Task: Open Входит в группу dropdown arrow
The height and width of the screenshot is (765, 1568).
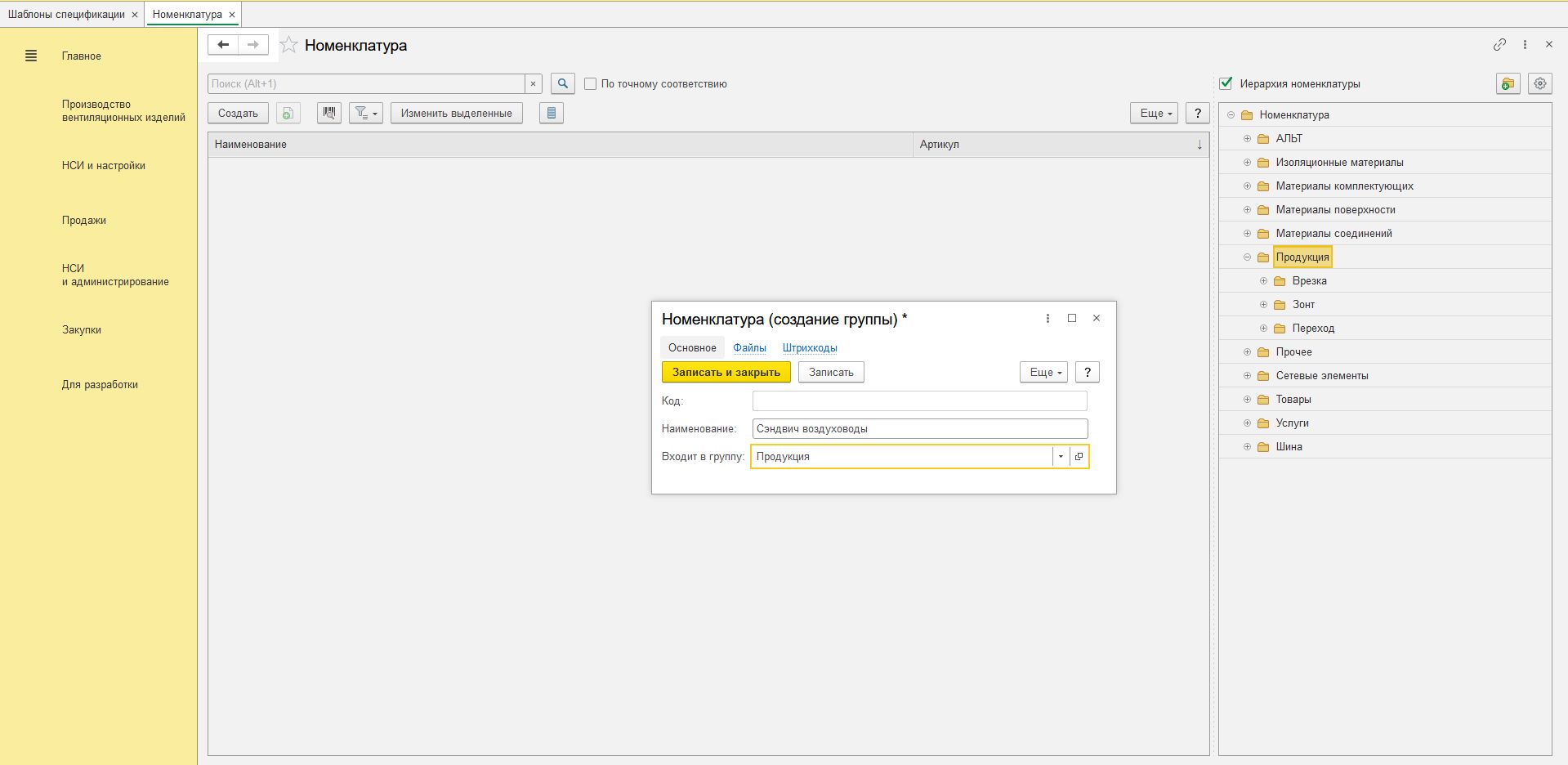Action: tap(1061, 457)
